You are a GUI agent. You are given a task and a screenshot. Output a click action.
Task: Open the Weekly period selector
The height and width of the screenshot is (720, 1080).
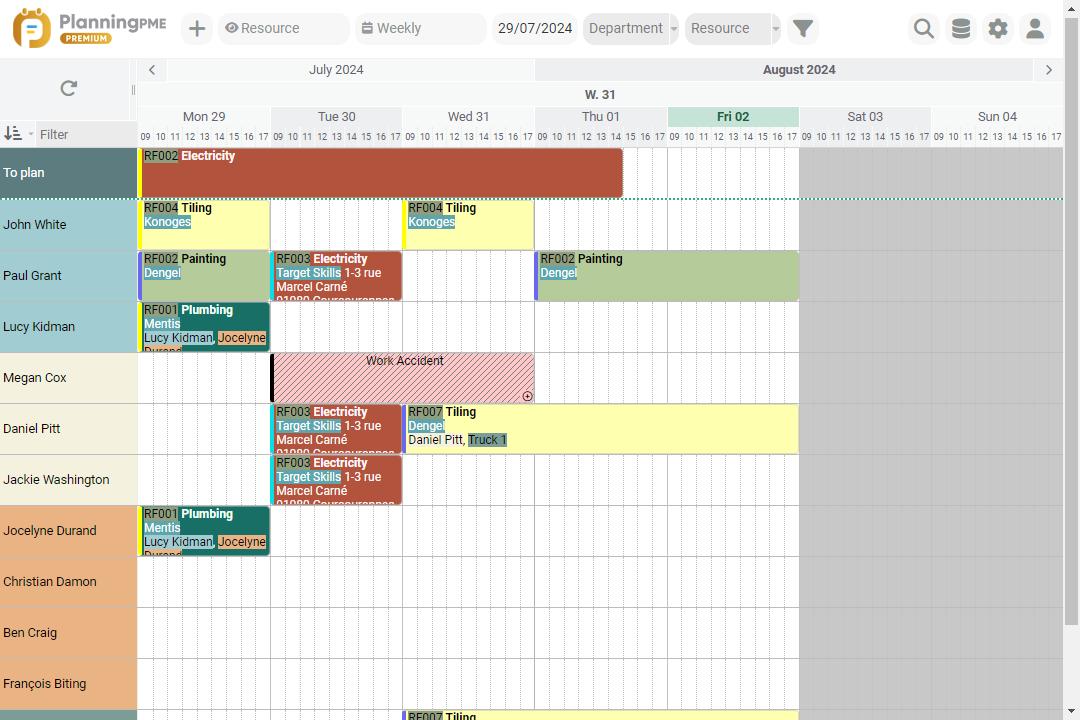[x=420, y=28]
